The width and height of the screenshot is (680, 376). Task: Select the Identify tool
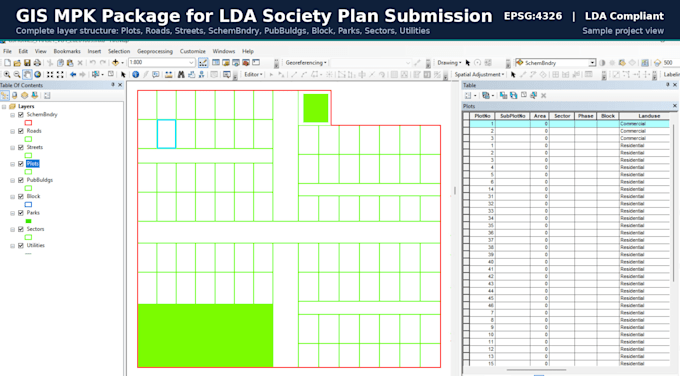(136, 74)
